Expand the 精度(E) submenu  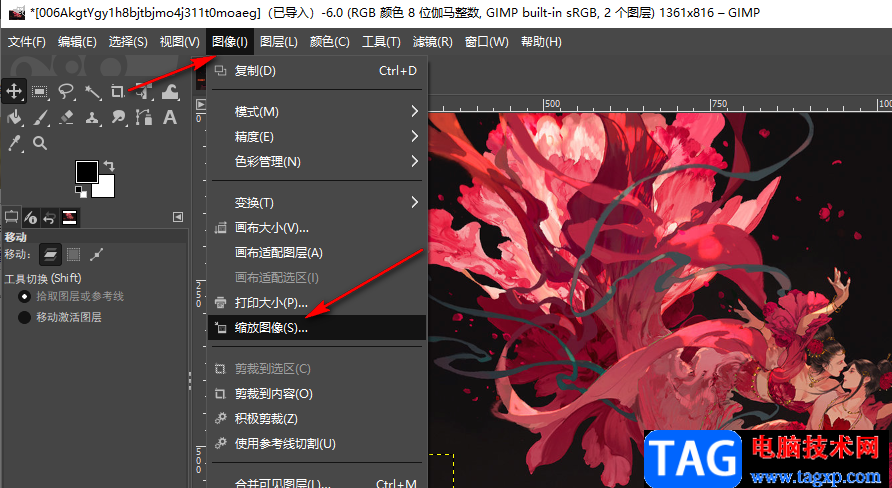[317, 137]
